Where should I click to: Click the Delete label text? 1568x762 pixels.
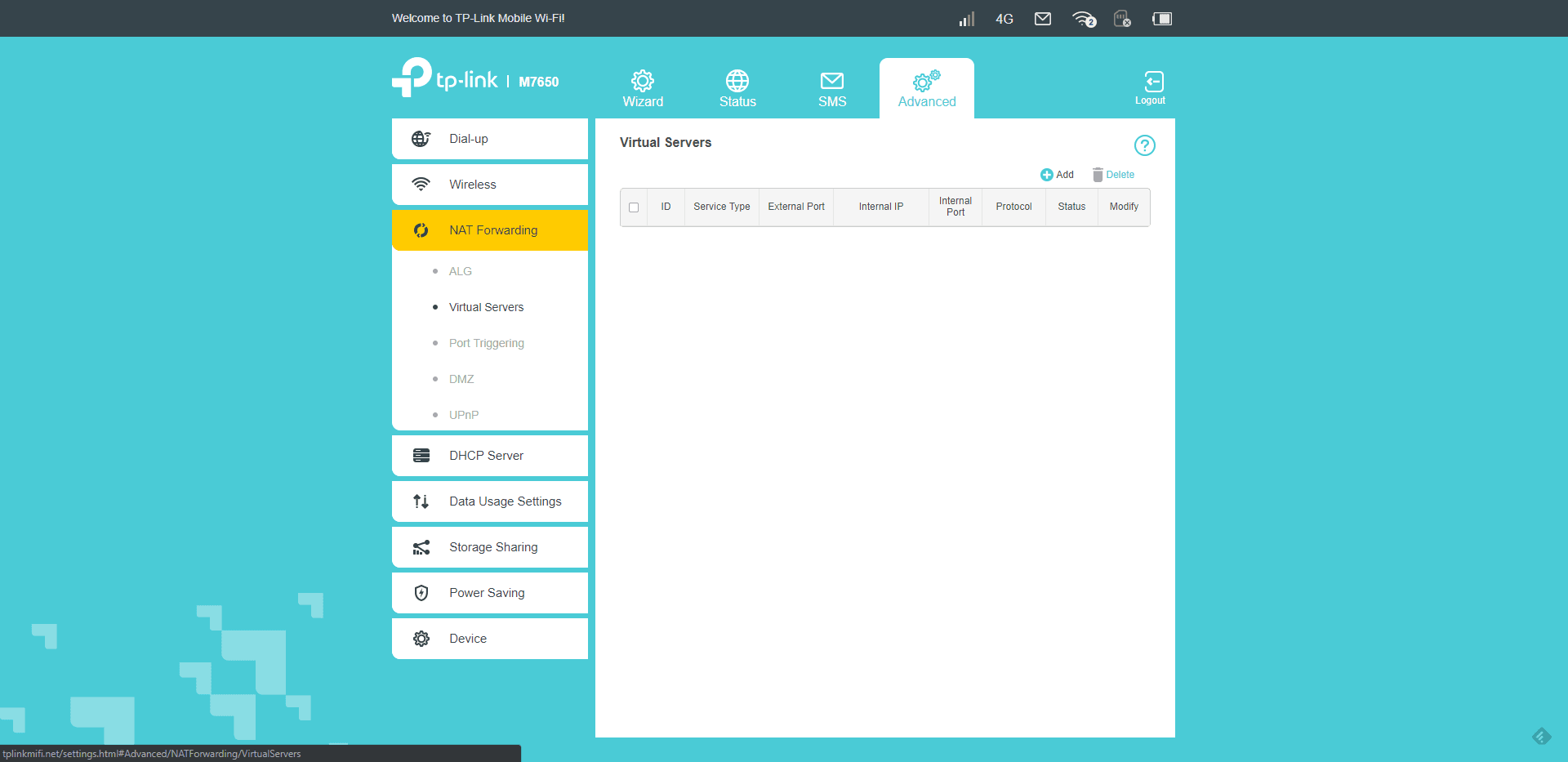1120,175
